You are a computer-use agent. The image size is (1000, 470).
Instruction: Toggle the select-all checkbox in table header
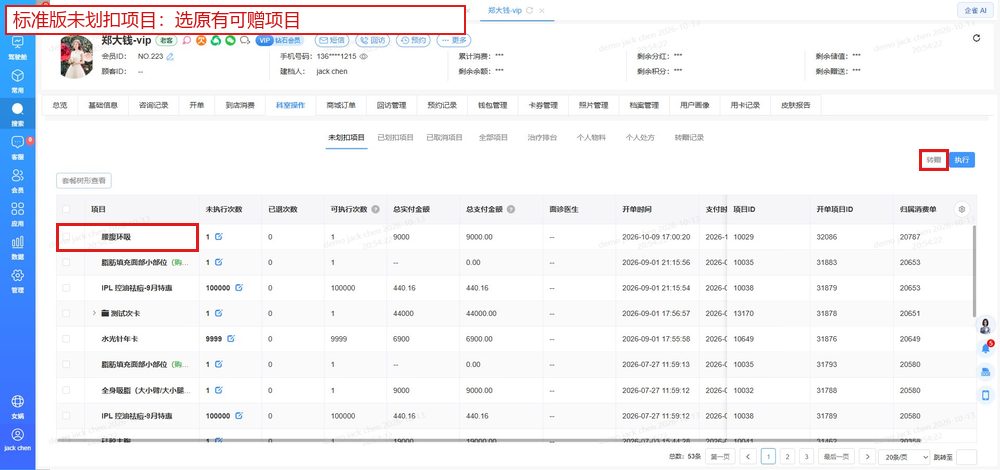(x=66, y=209)
